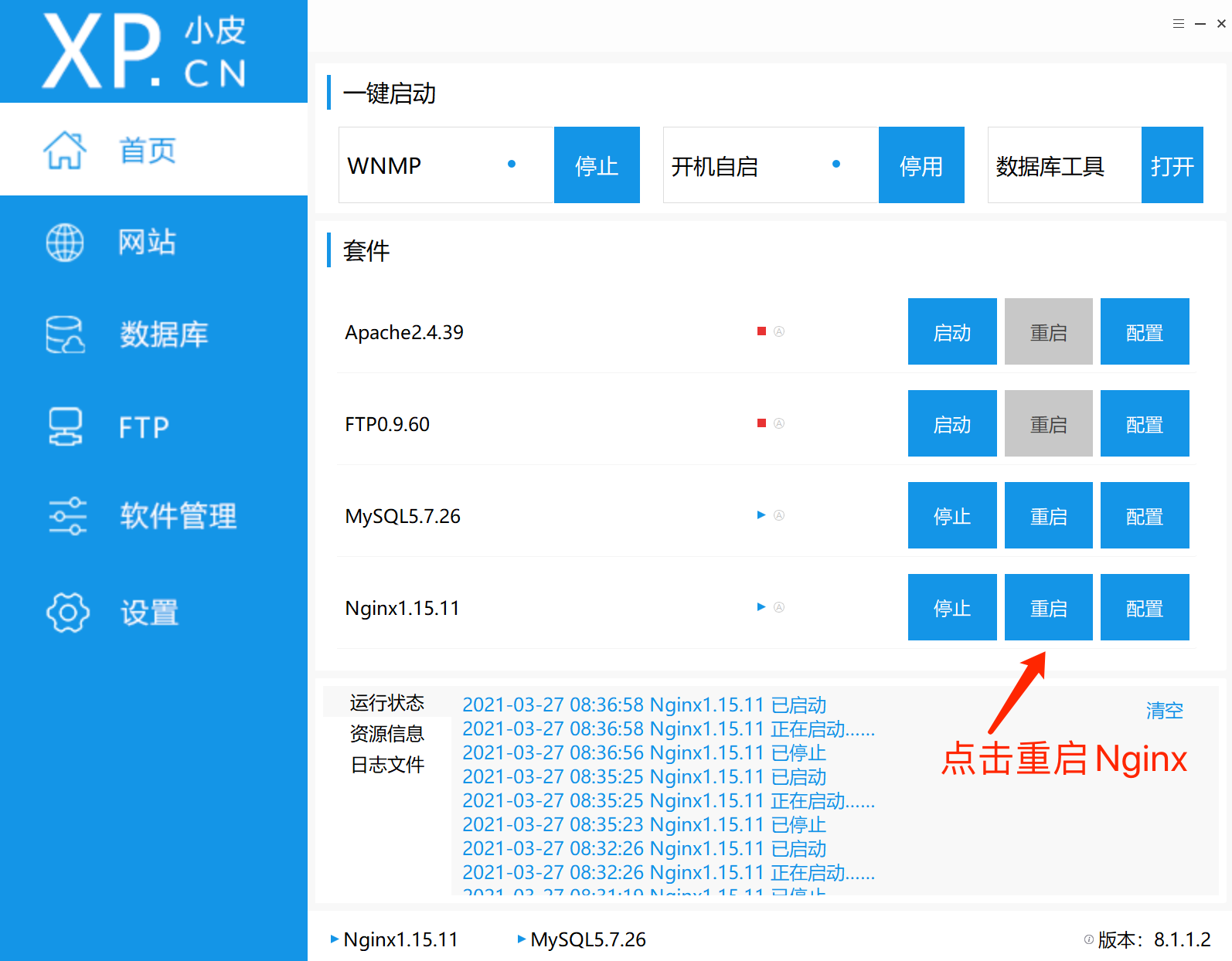Image resolution: width=1232 pixels, height=961 pixels.
Task: Click the globe icon for 网站
Action: 65,243
